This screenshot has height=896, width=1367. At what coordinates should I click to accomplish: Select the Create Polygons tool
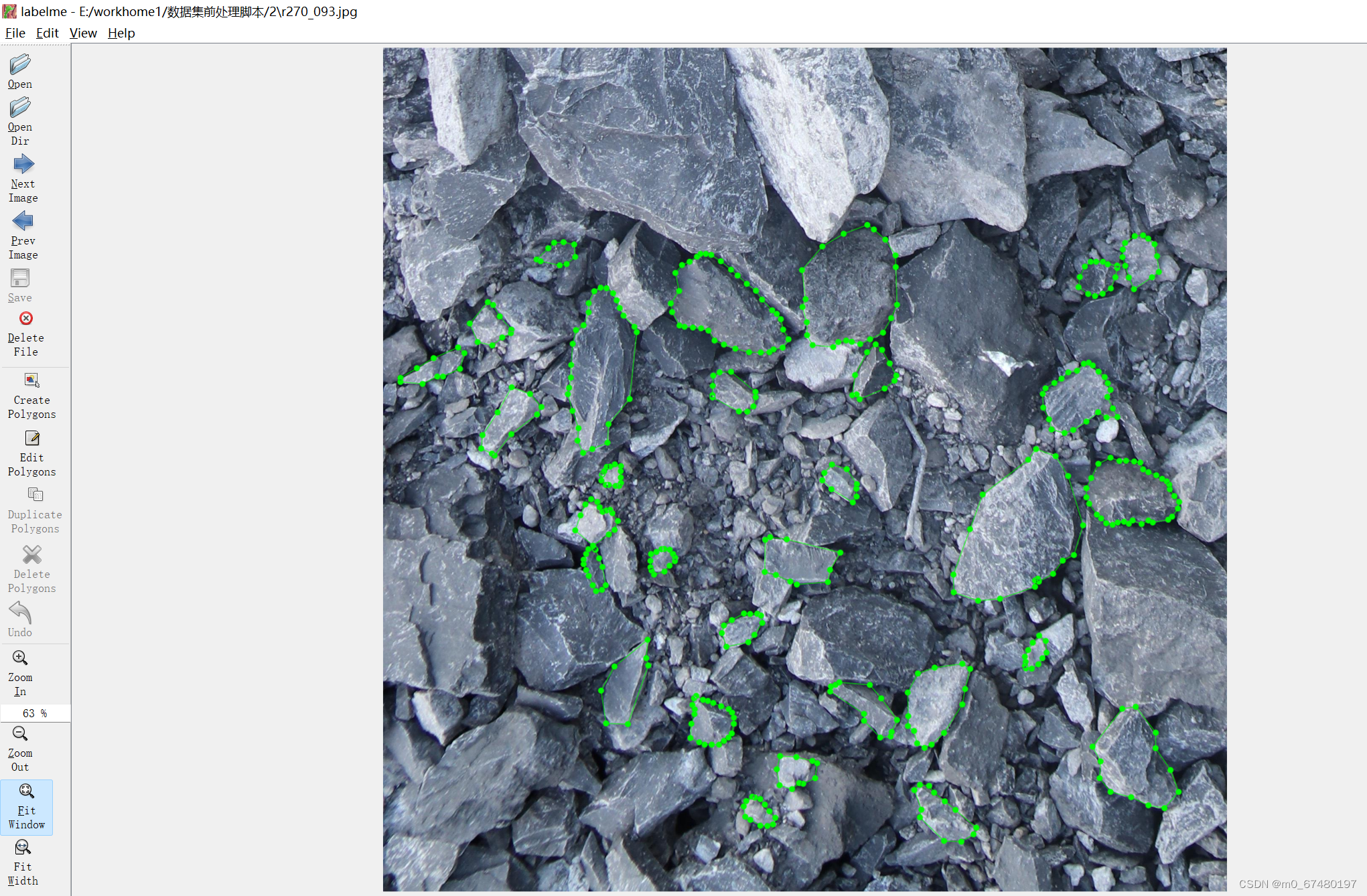click(31, 380)
